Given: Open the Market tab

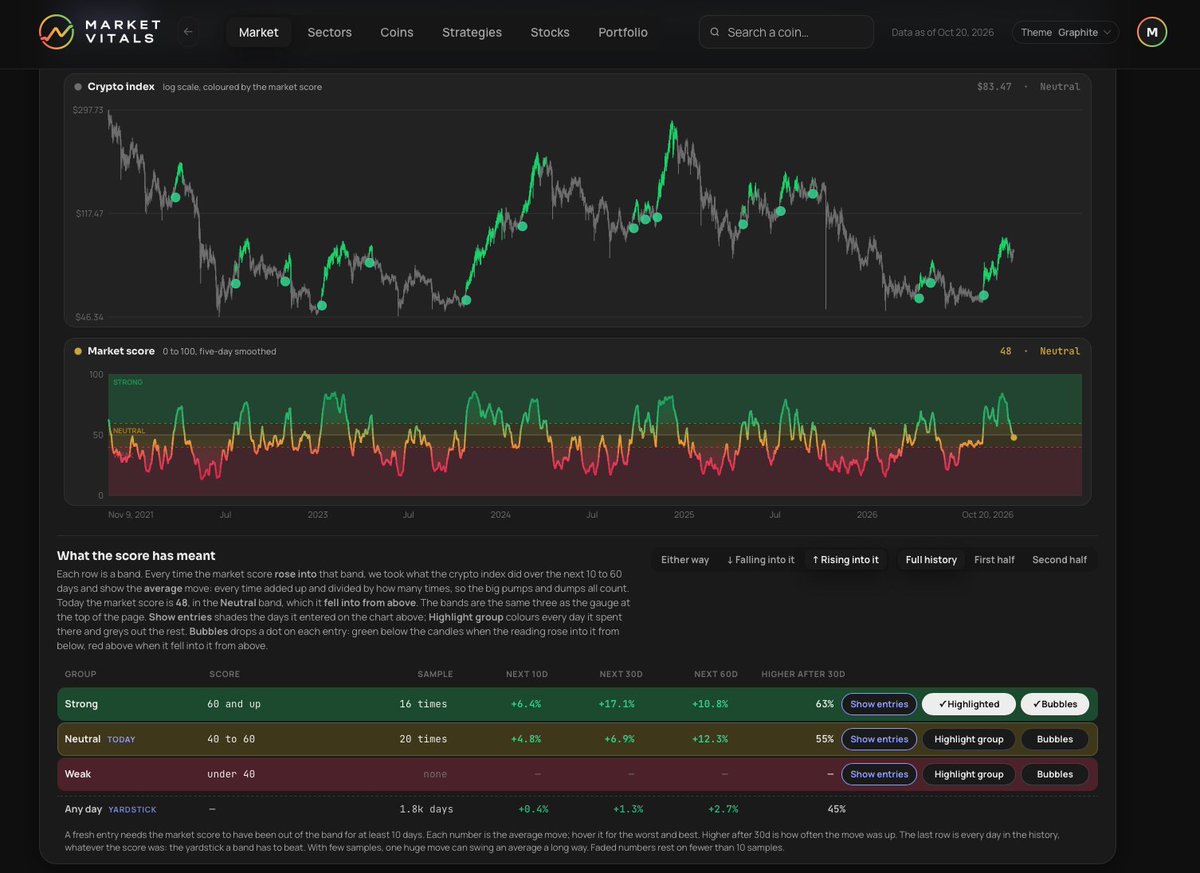Looking at the screenshot, I should point(258,32).
